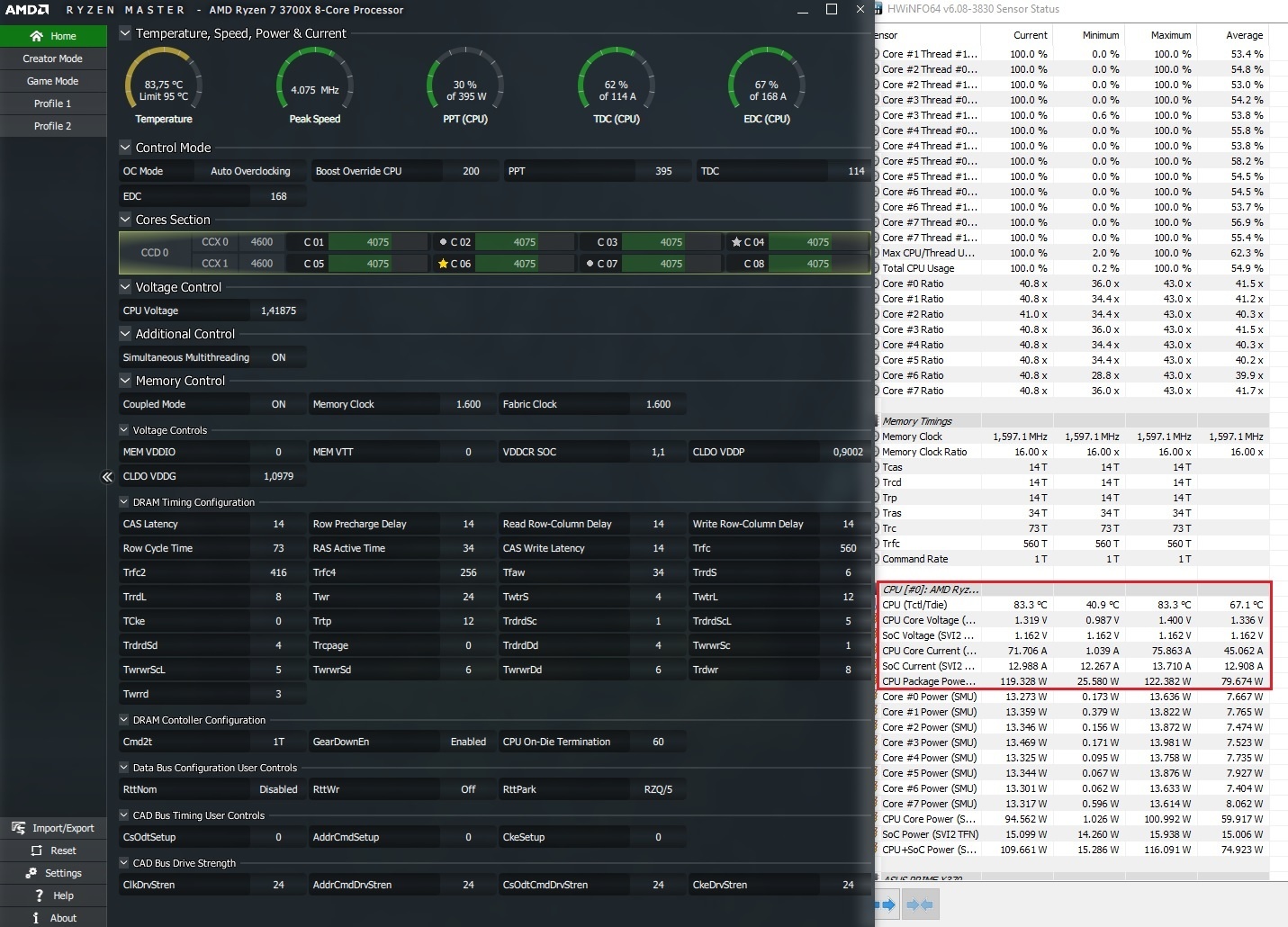Select the CPU (Tctl/Tdie) row in HWiNFO
Screen dimensions: 1288x927
[x=1074, y=605]
